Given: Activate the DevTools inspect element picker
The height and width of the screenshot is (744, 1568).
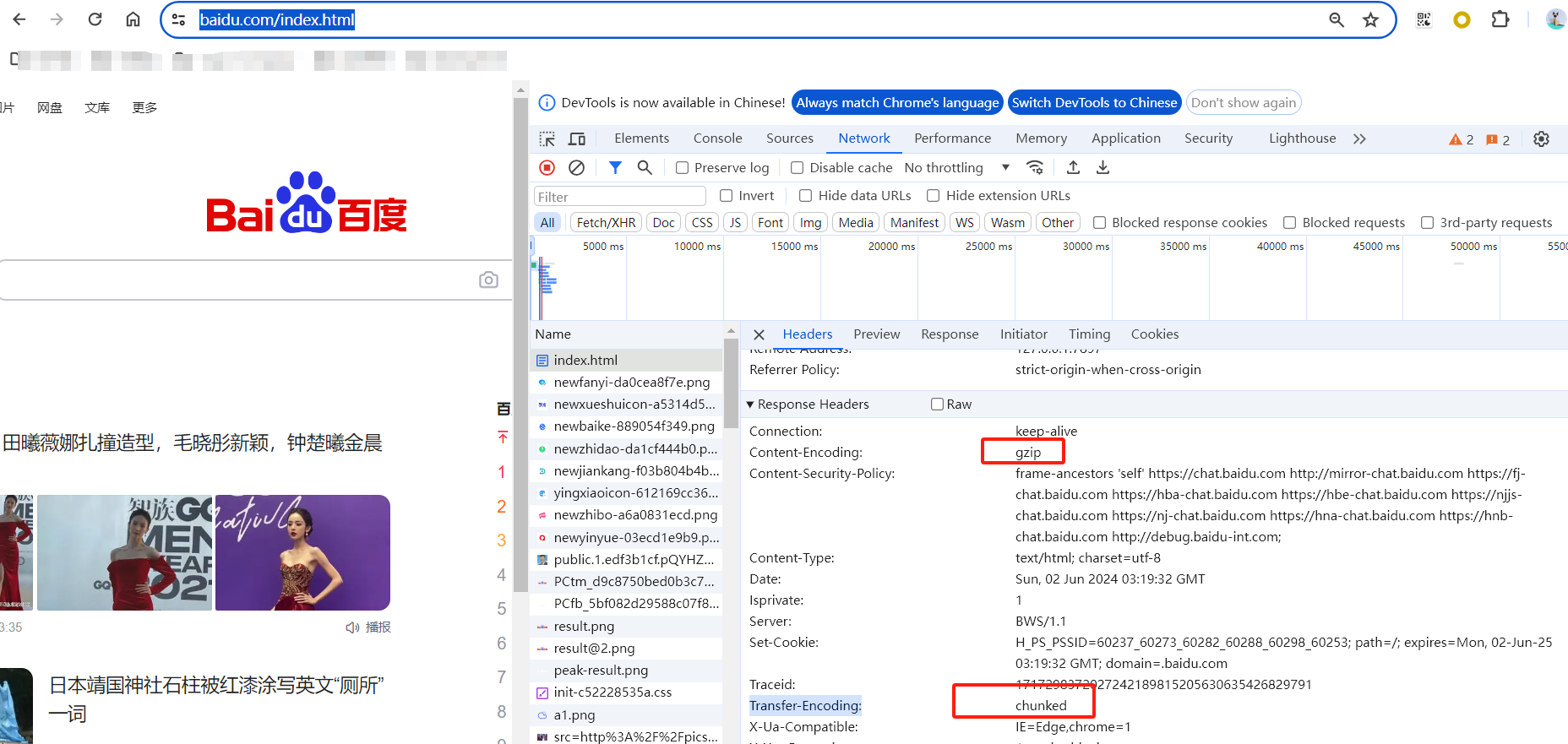Looking at the screenshot, I should tap(547, 138).
